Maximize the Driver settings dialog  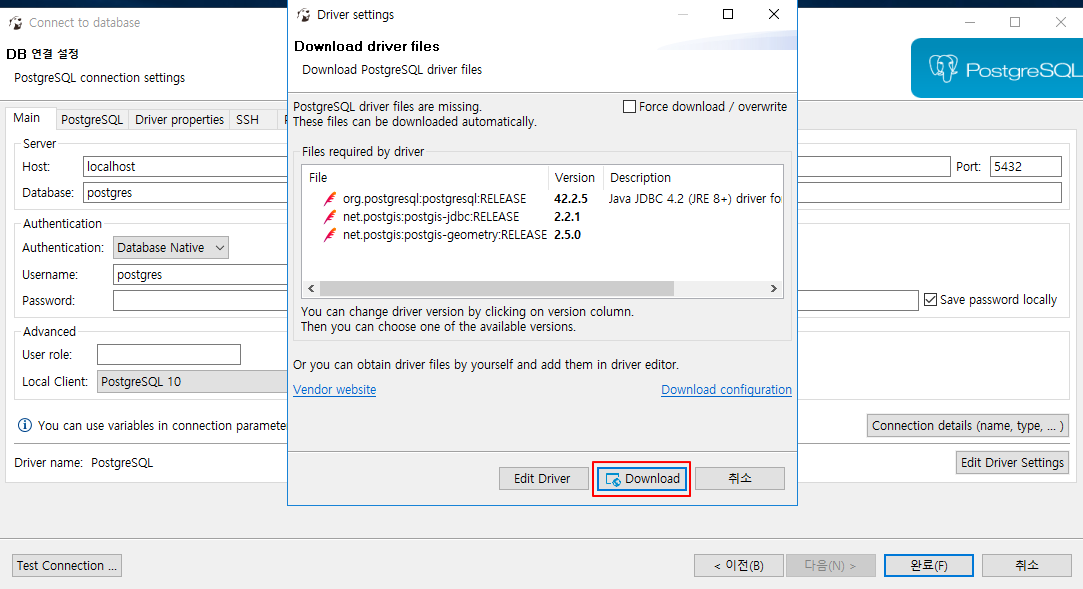[x=728, y=15]
